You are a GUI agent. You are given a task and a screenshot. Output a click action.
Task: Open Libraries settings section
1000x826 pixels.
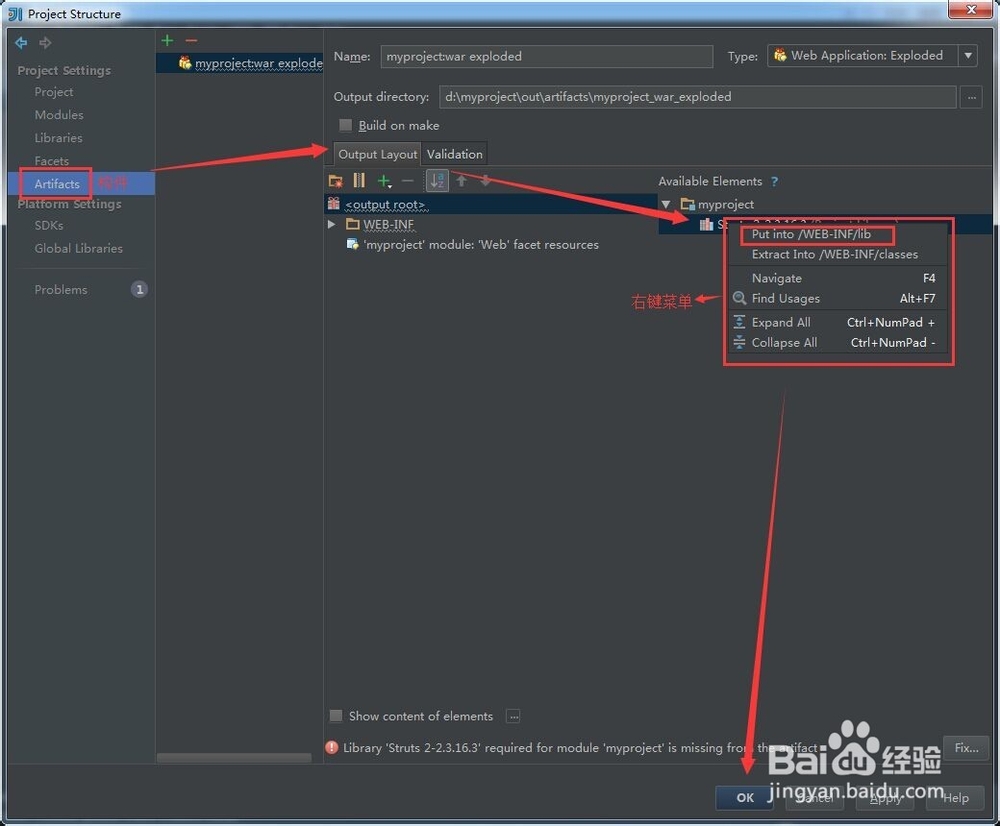58,138
